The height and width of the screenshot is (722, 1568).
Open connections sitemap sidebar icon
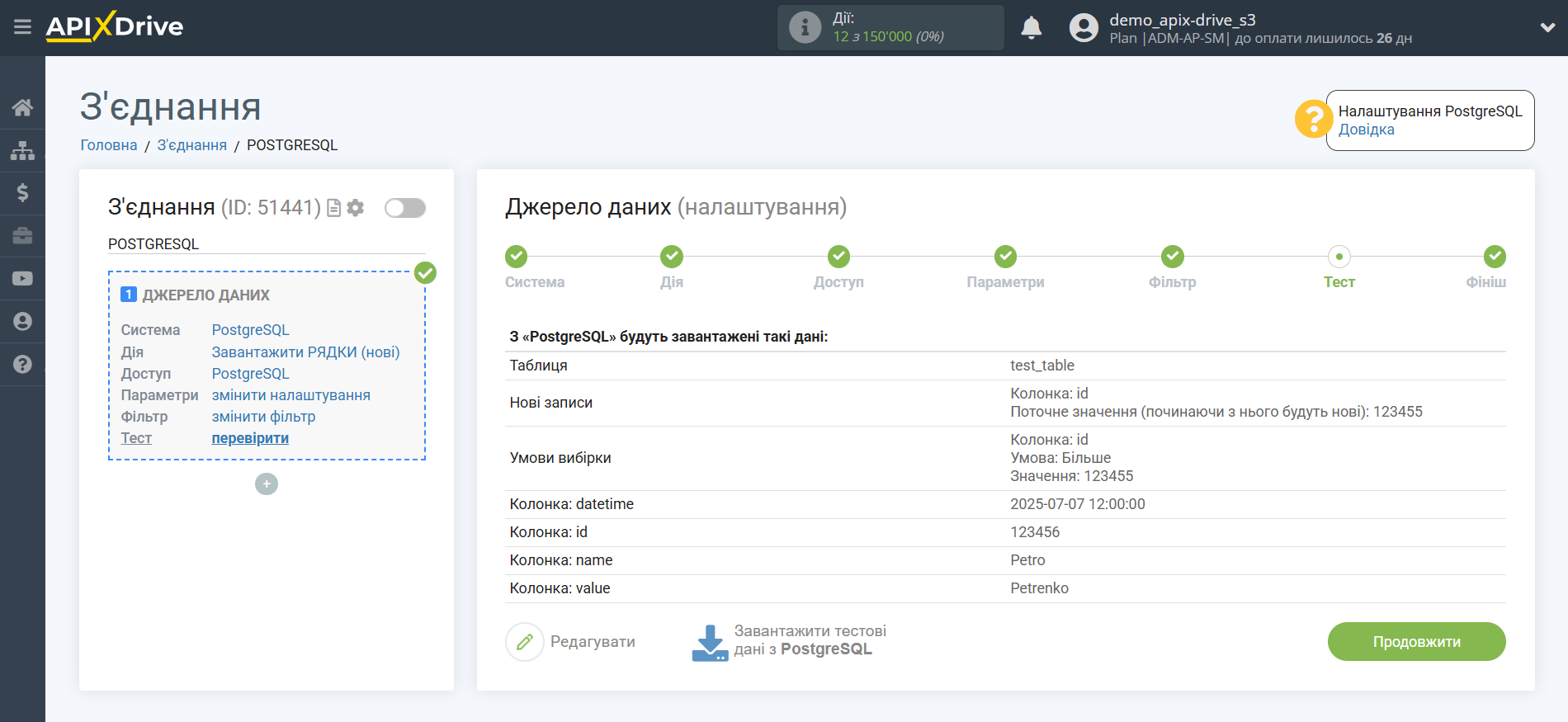[x=22, y=150]
